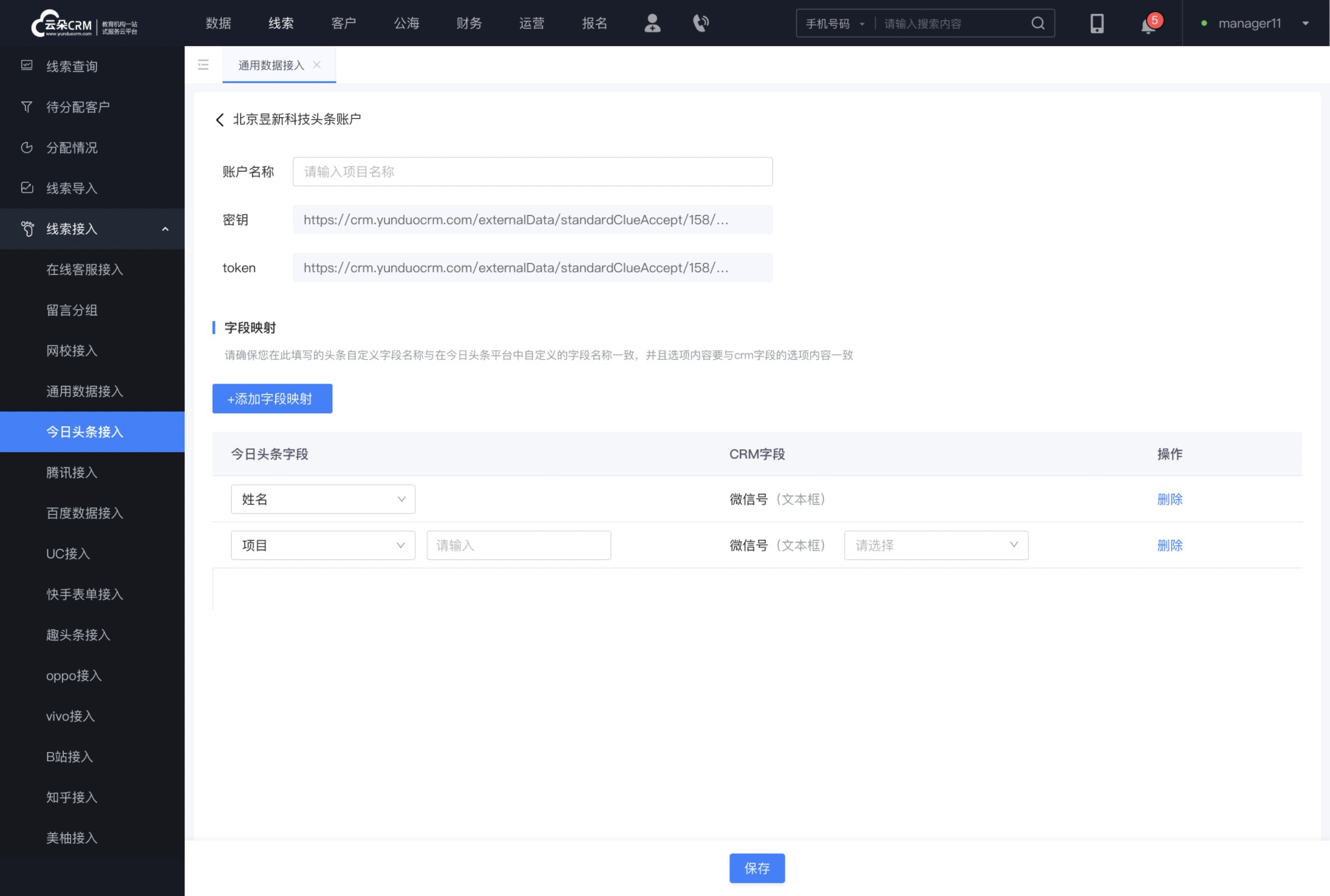
Task: Click the 姓名 field dropdown arrow
Action: tap(400, 500)
